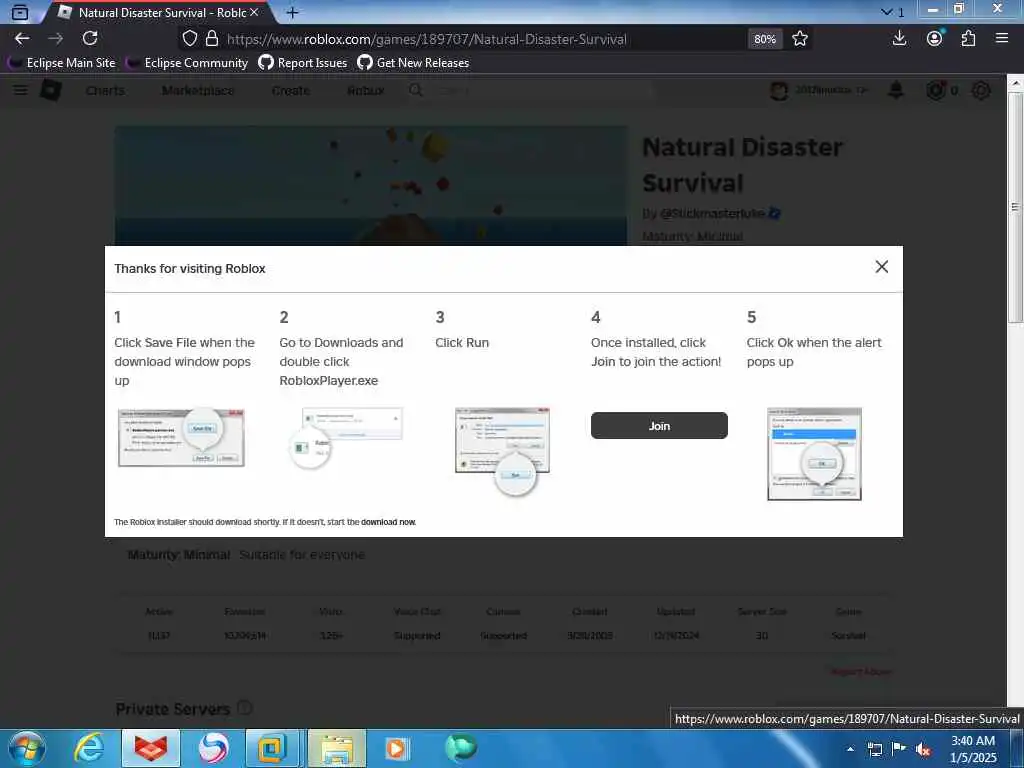The width and height of the screenshot is (1024, 768).
Task: Open the media player taskbar icon
Action: point(396,748)
